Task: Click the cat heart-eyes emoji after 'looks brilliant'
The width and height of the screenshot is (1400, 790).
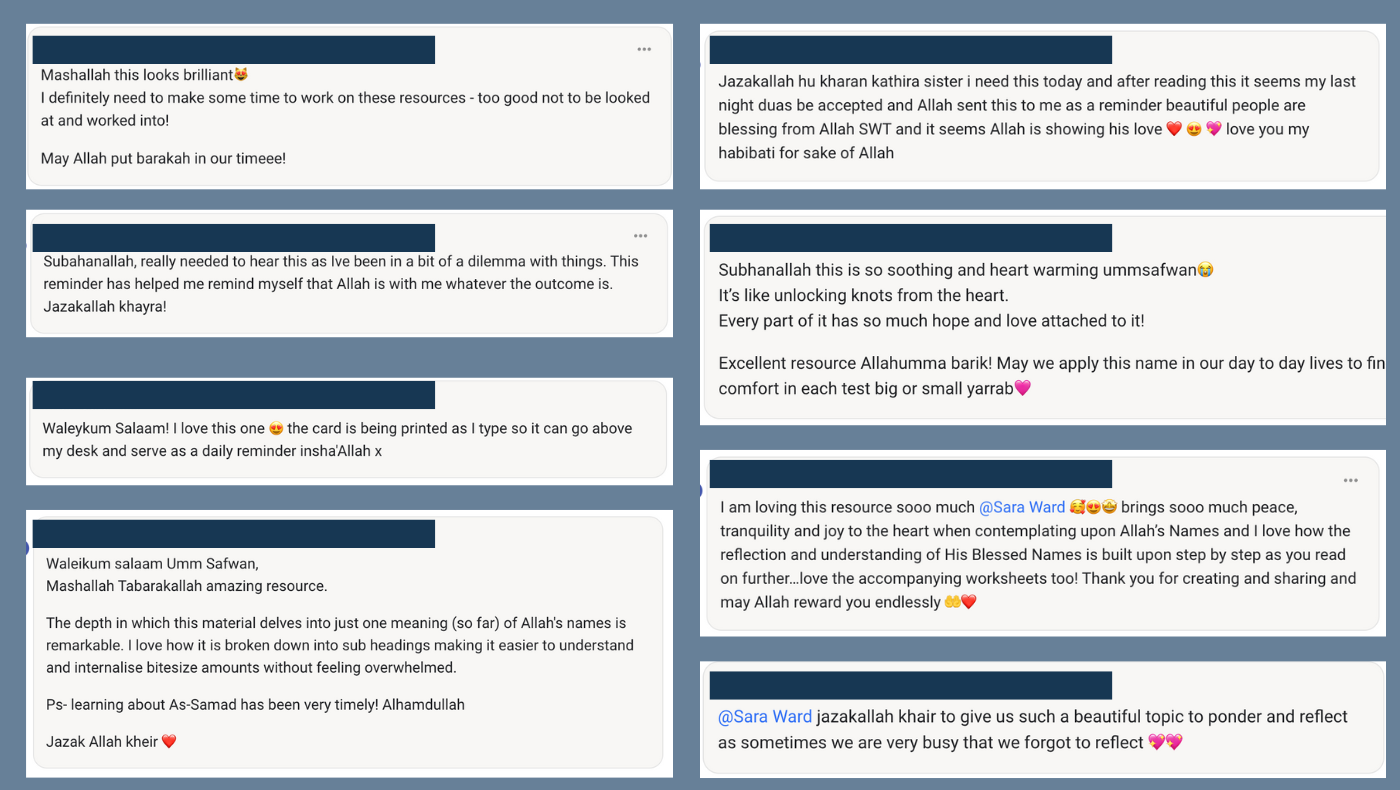Action: (241, 75)
